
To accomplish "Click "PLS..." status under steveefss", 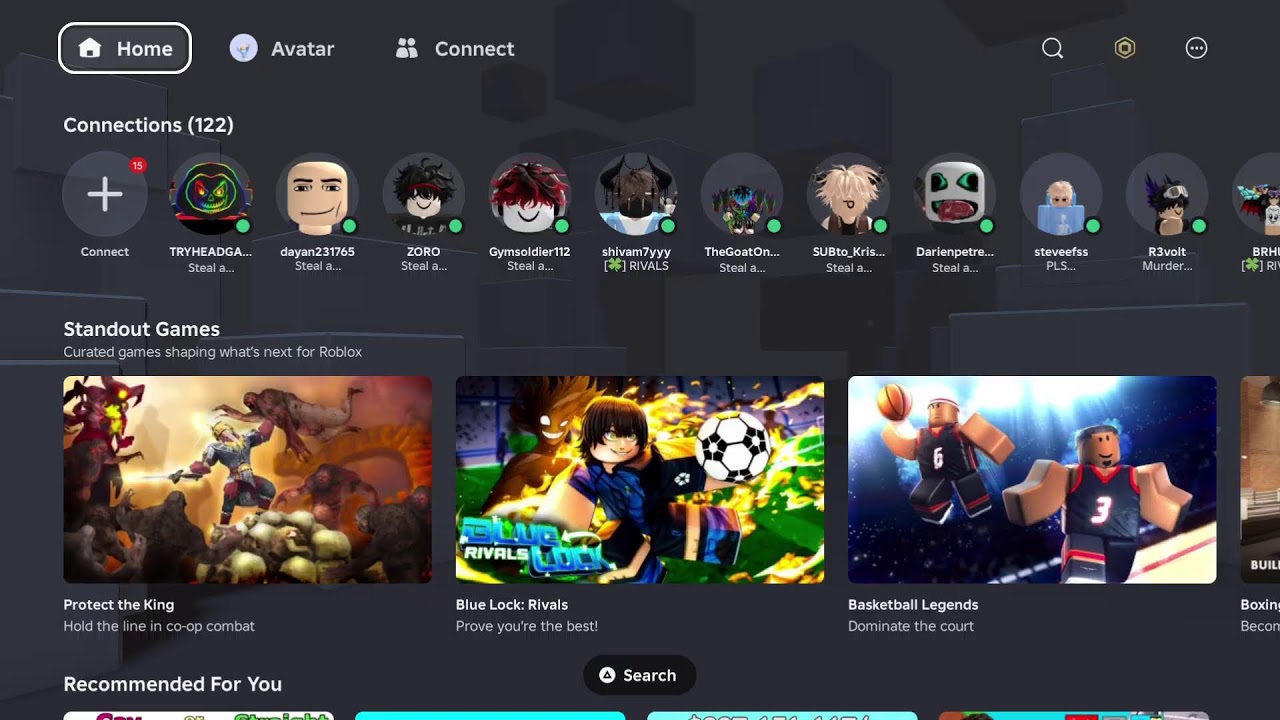I will click(x=1061, y=266).
